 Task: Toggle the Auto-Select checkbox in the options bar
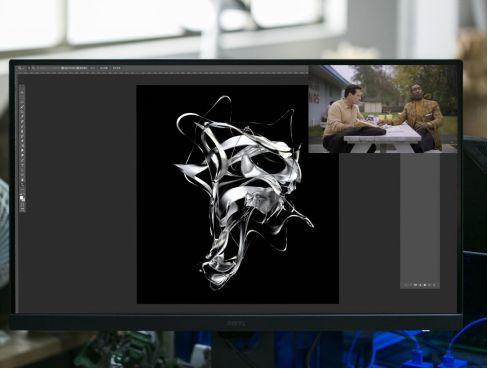coord(29,68)
